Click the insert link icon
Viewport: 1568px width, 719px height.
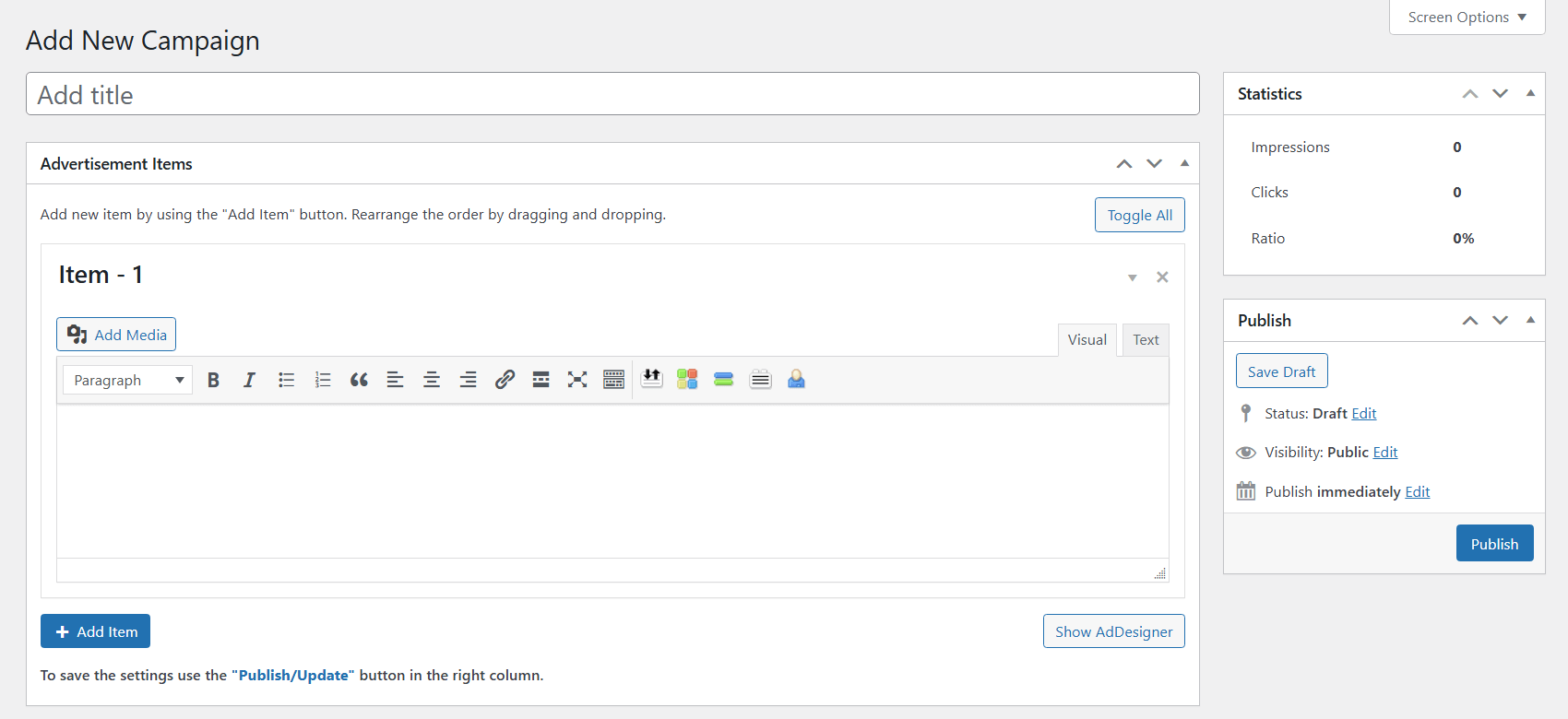click(505, 380)
